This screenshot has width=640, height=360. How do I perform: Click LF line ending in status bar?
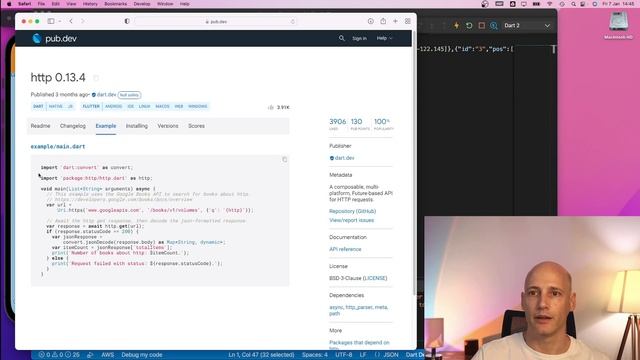click(363, 355)
